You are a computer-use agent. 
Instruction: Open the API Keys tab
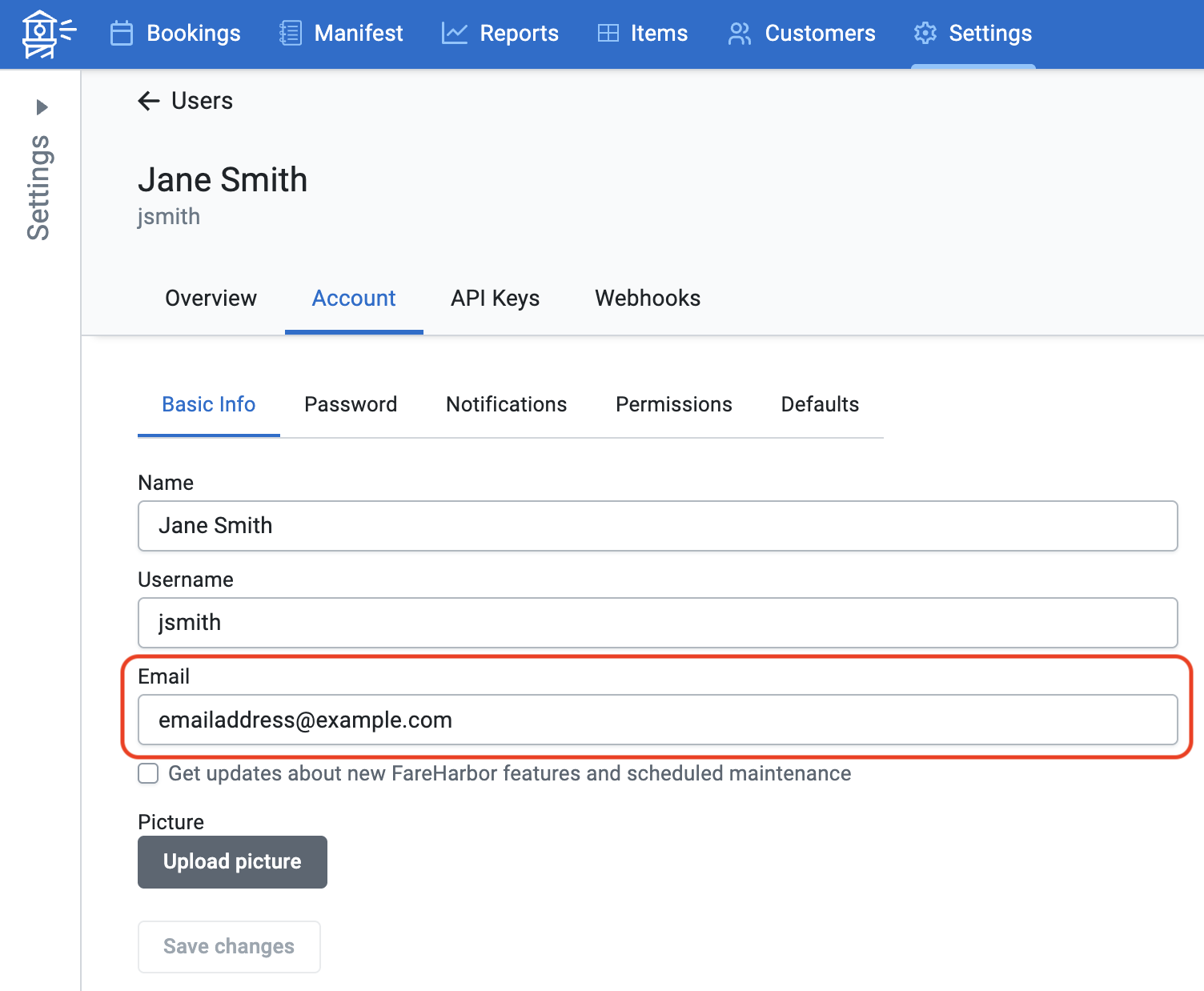(495, 298)
